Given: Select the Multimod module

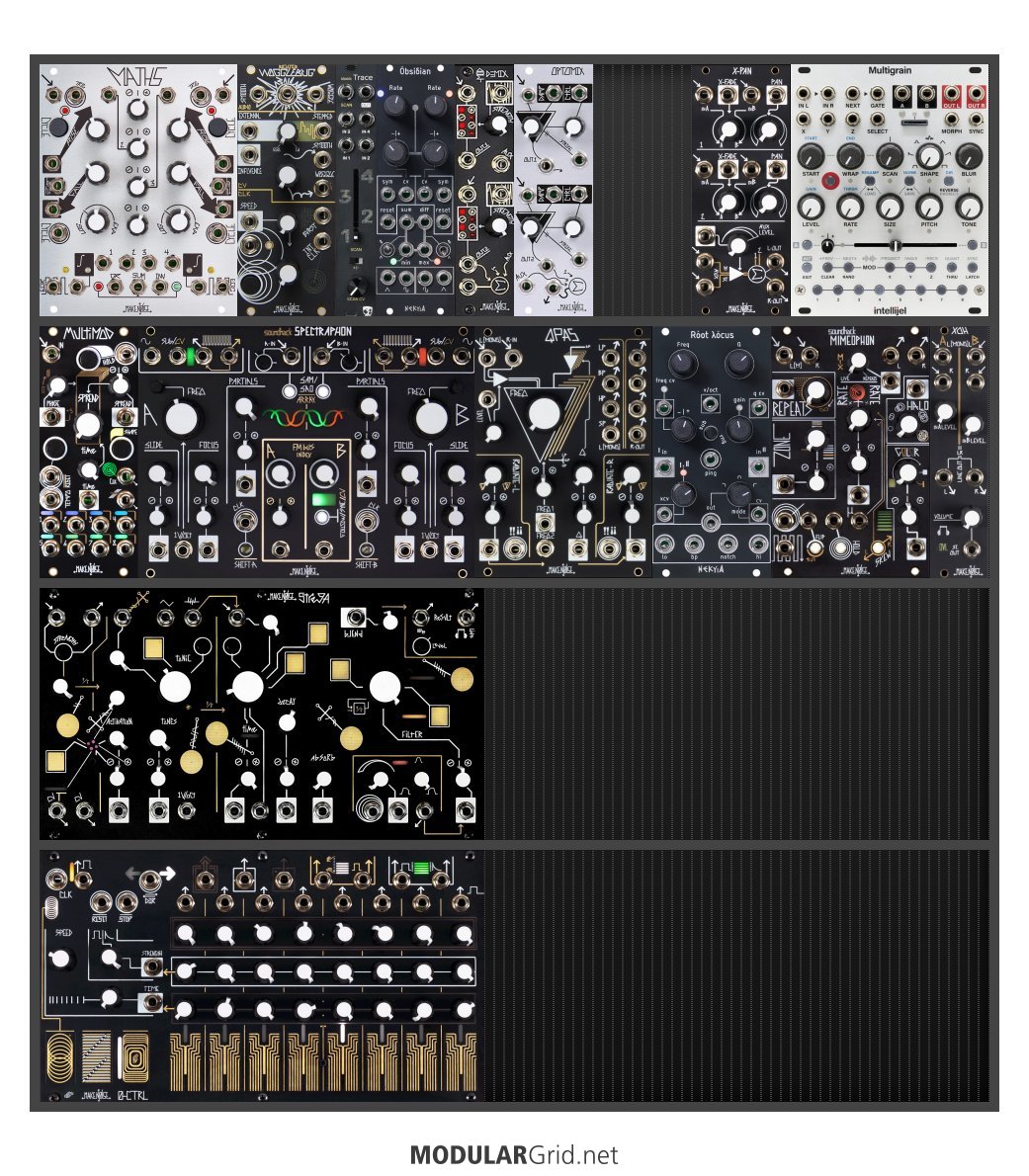Looking at the screenshot, I should (x=89, y=452).
